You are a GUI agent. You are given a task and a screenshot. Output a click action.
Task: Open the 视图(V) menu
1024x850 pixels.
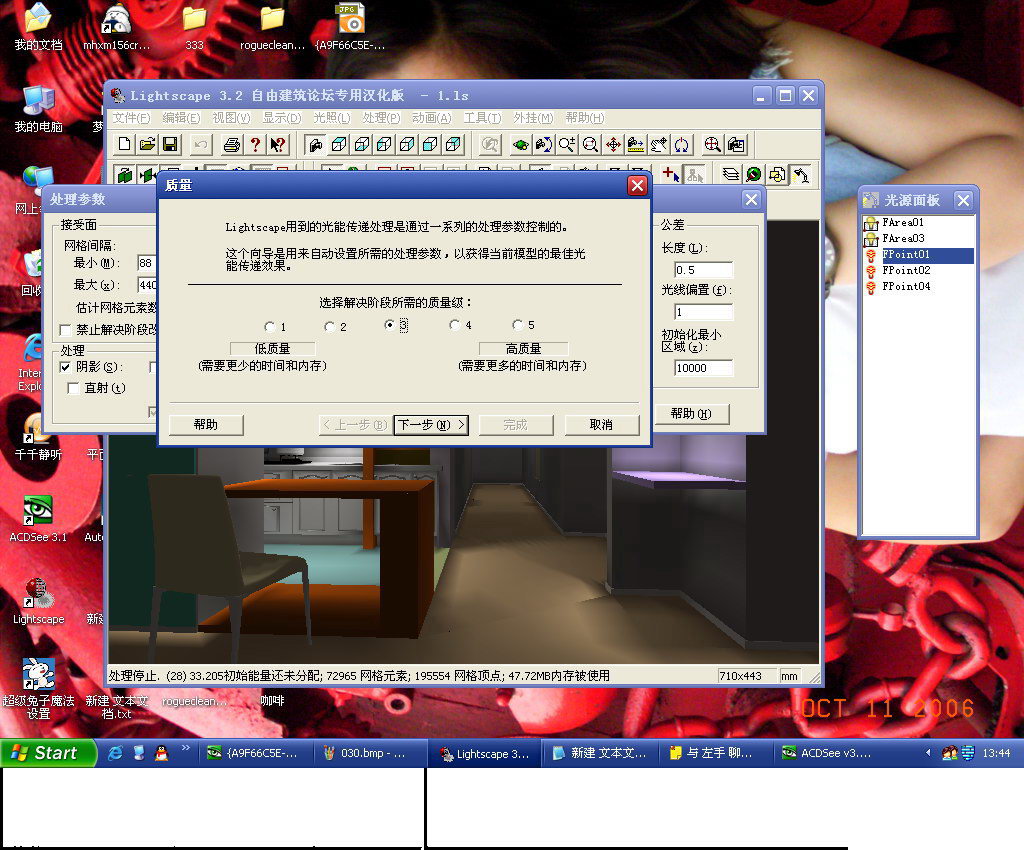point(231,118)
